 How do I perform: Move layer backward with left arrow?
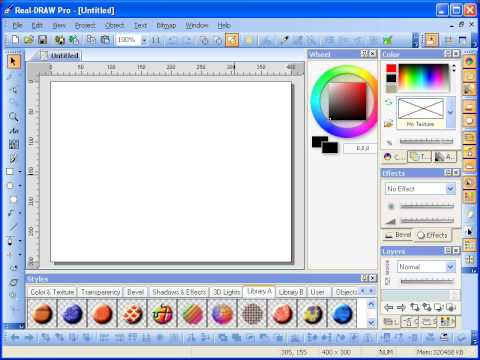tap(389, 307)
